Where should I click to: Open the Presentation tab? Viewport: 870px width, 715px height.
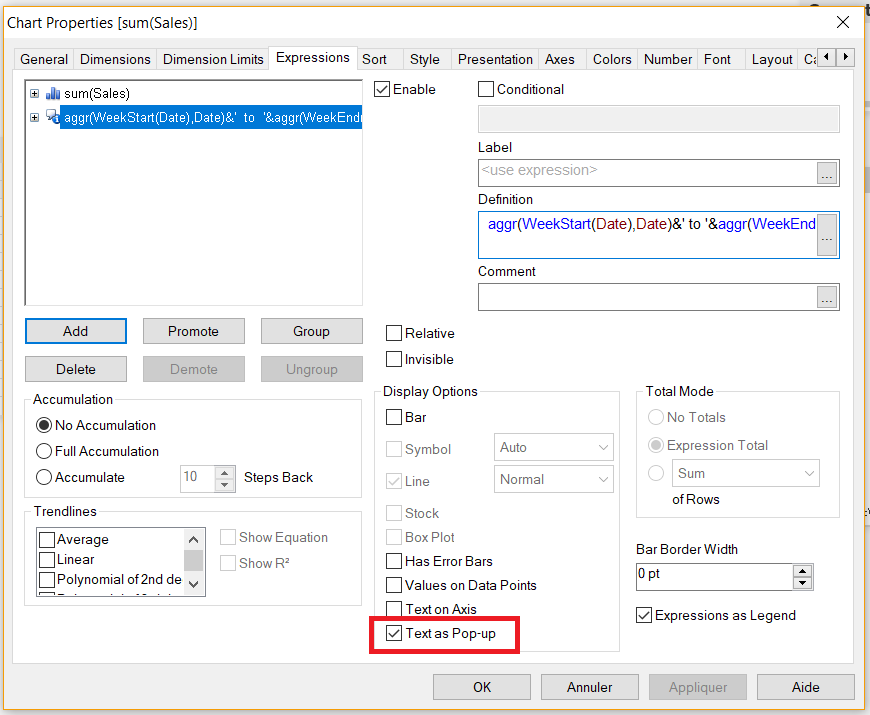click(495, 59)
